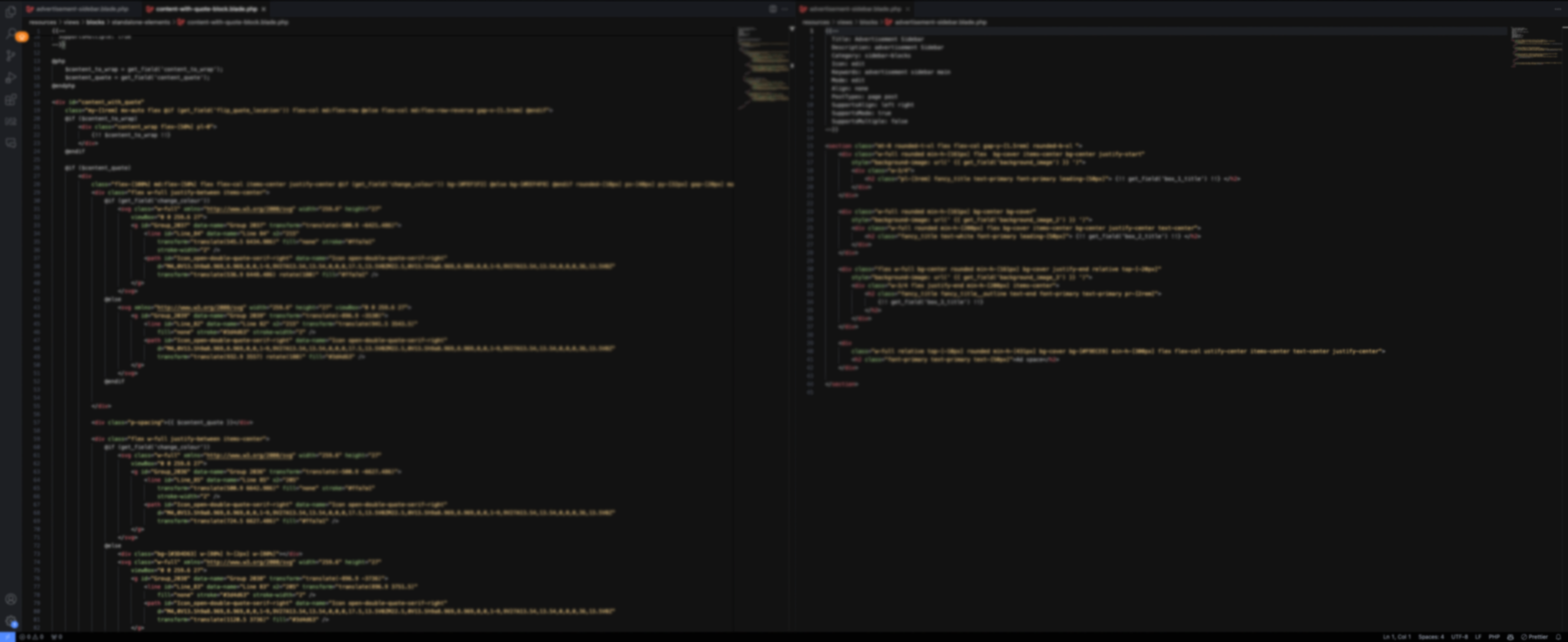Open the Manage gear icon
The height and width of the screenshot is (642, 1568).
pos(10,621)
